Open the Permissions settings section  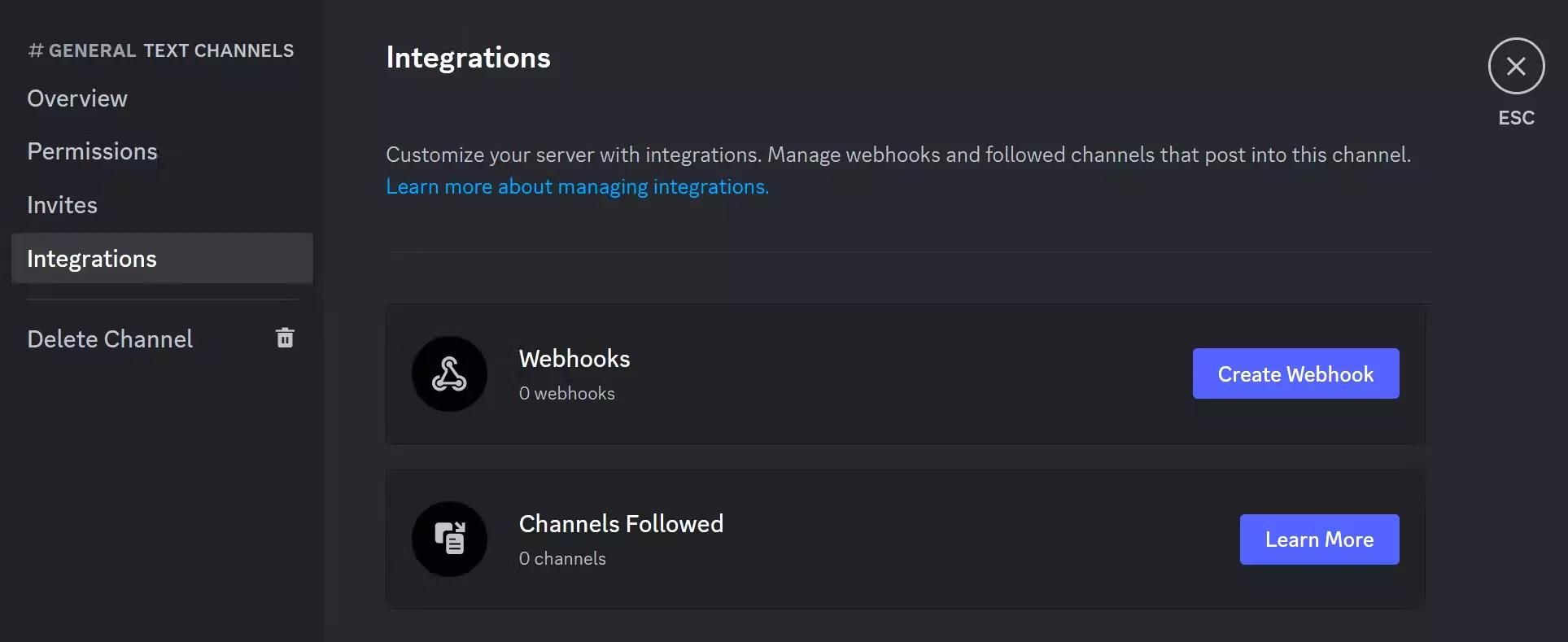coord(92,151)
